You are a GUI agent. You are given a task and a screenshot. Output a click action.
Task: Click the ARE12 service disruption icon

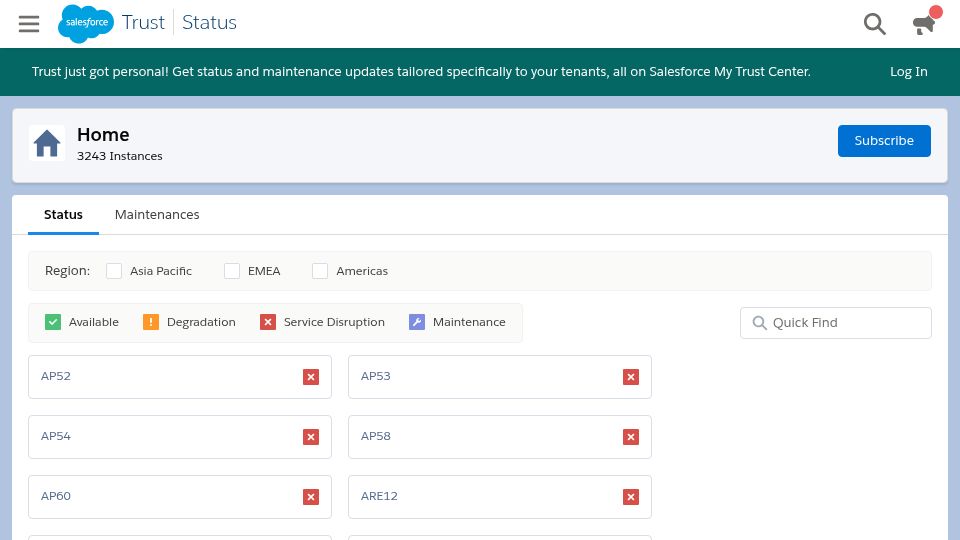631,497
